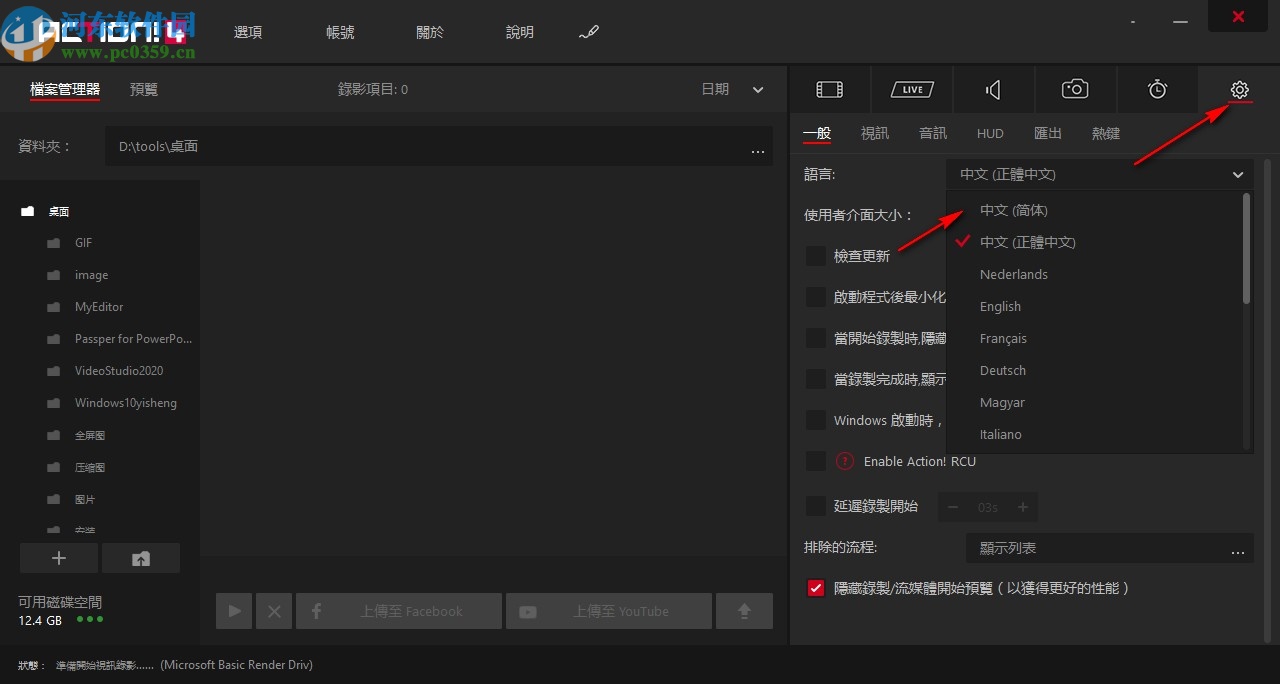Click the + button to add a folder
This screenshot has height=684, width=1280.
point(58,558)
